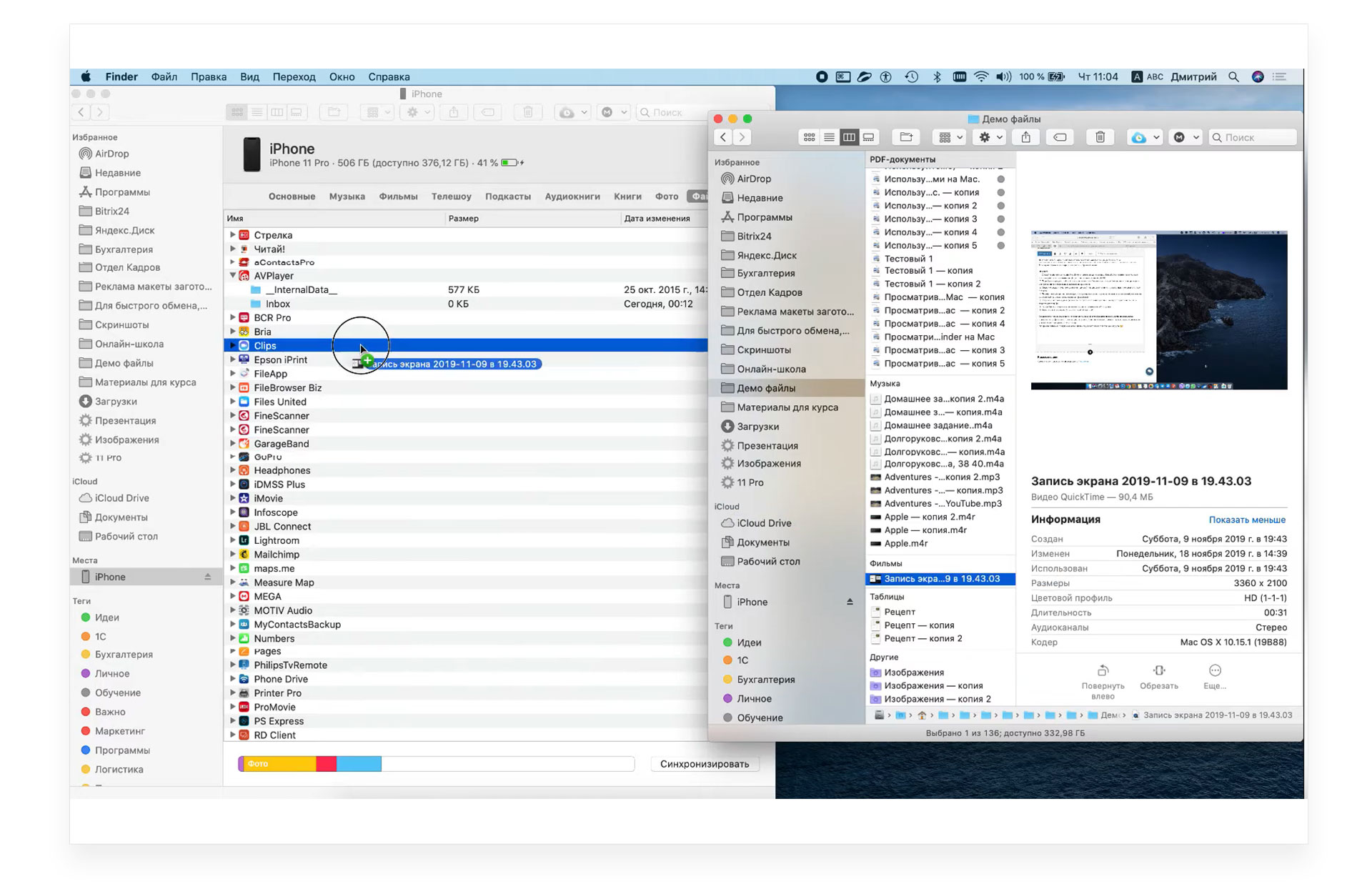The width and height of the screenshot is (1372, 884).
Task: Click the battery indicator in menu bar
Action: (x=1056, y=76)
